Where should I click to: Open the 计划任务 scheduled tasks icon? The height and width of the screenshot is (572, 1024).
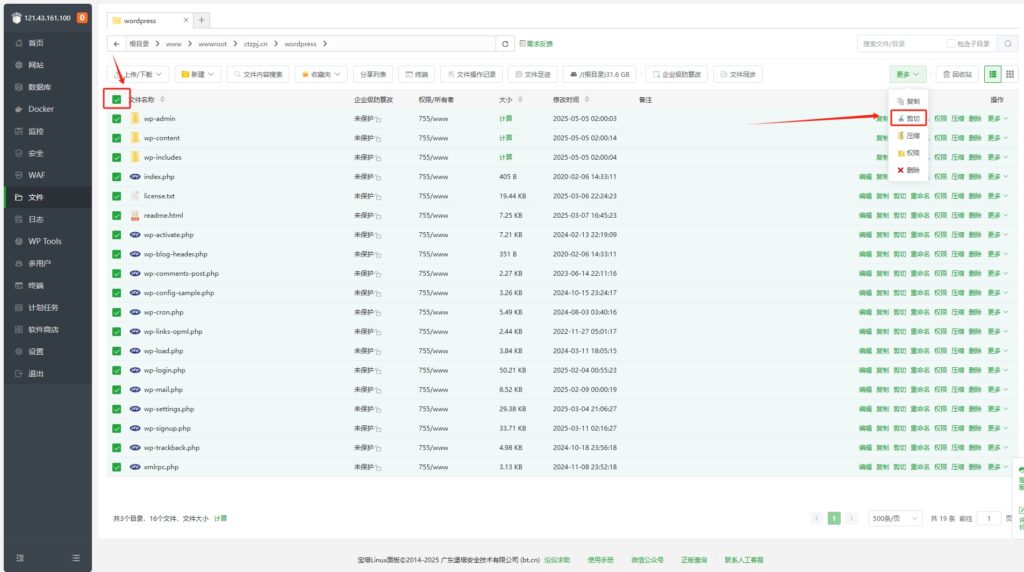point(19,308)
